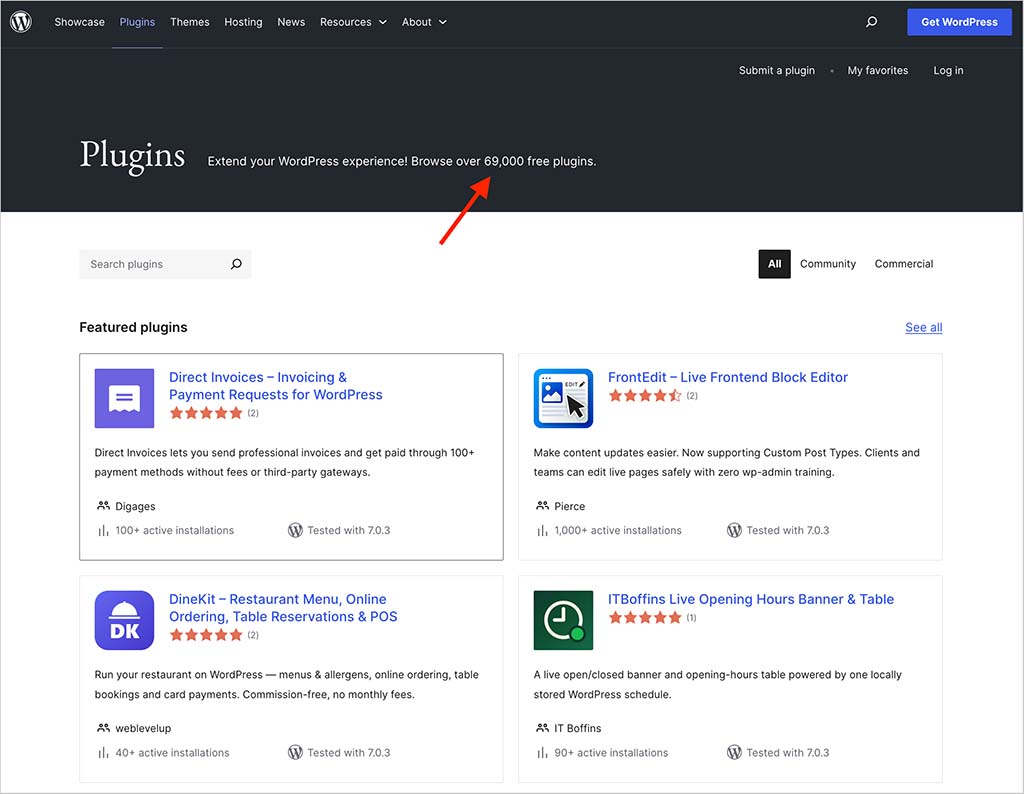Open the FrontEdit plugin icon
1024x794 pixels.
(563, 398)
